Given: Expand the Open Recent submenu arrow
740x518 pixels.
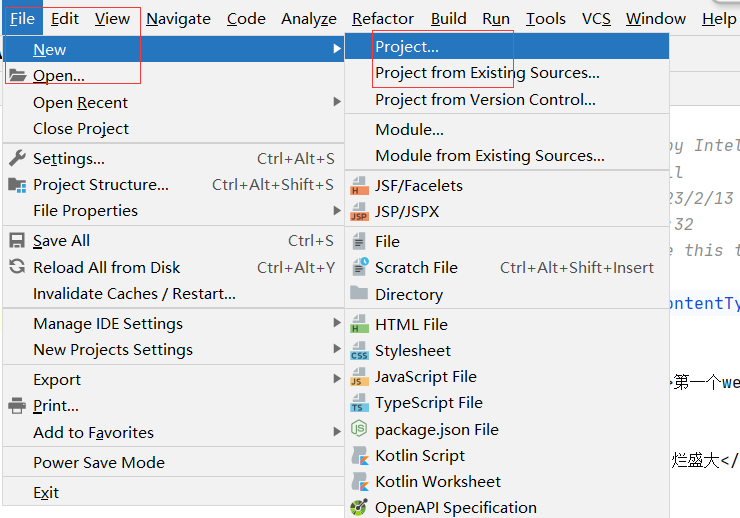Looking at the screenshot, I should pos(337,102).
